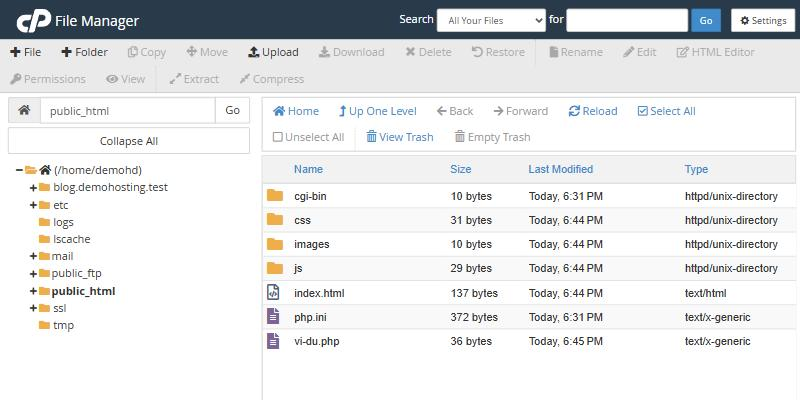Click the index.html file icon
800x400 pixels.
click(x=273, y=292)
